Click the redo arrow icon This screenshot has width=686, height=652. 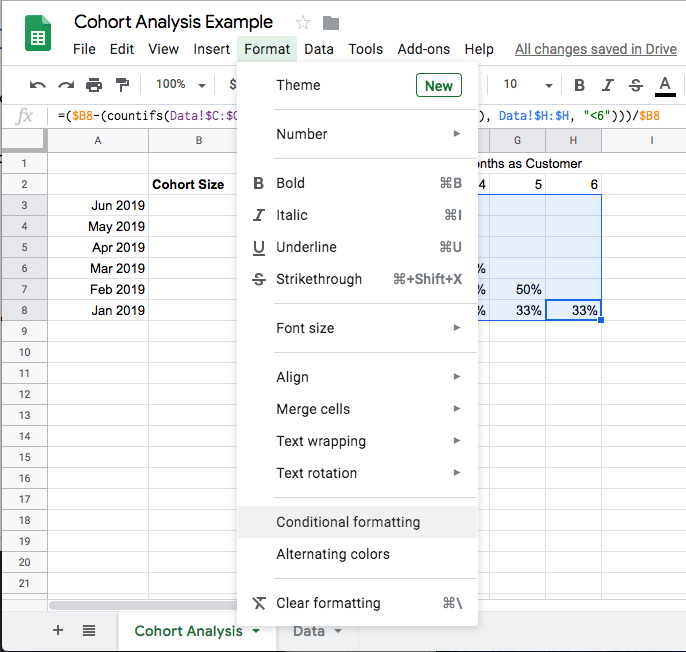pyautogui.click(x=66, y=85)
